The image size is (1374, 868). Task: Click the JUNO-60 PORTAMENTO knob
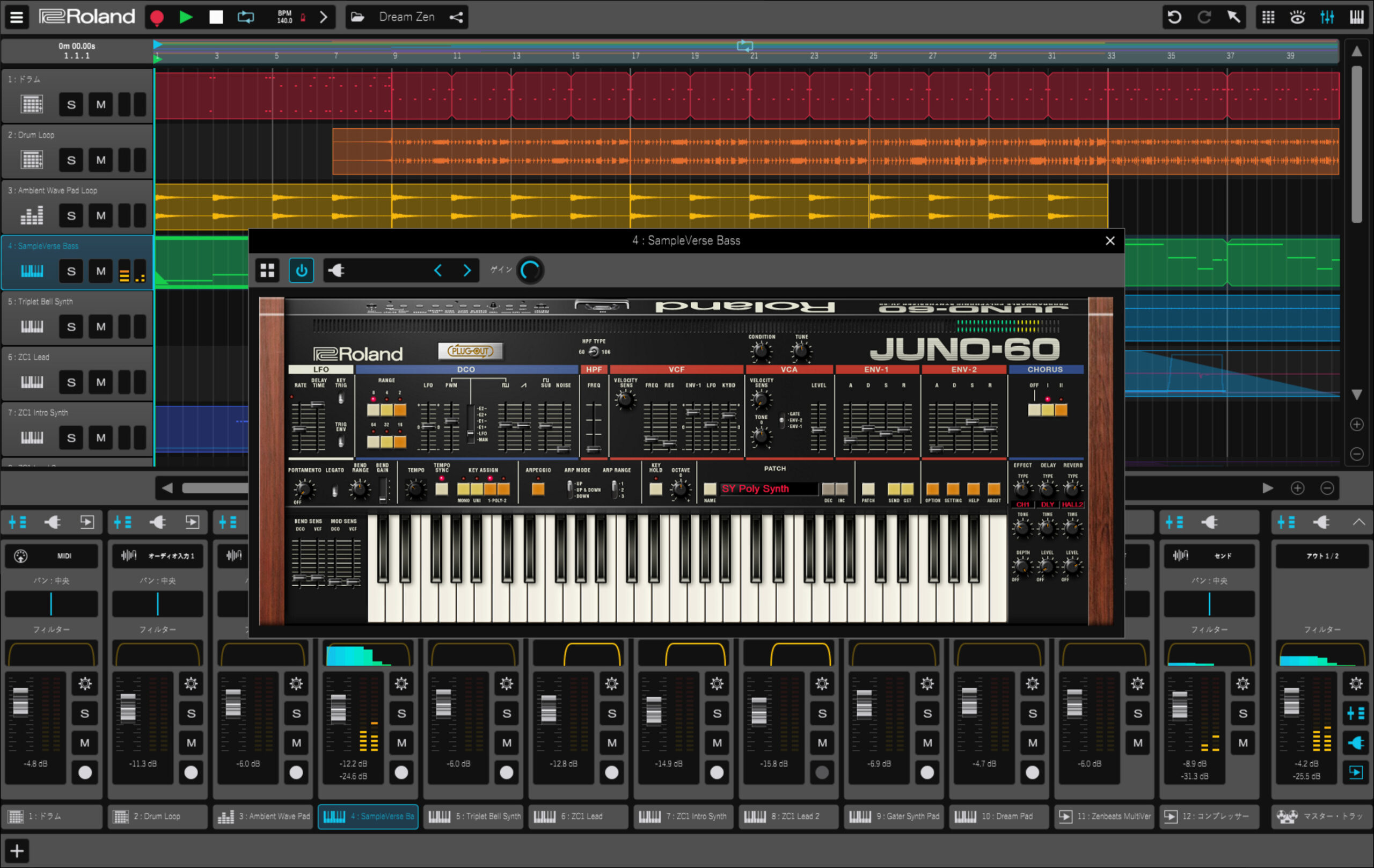pos(304,489)
